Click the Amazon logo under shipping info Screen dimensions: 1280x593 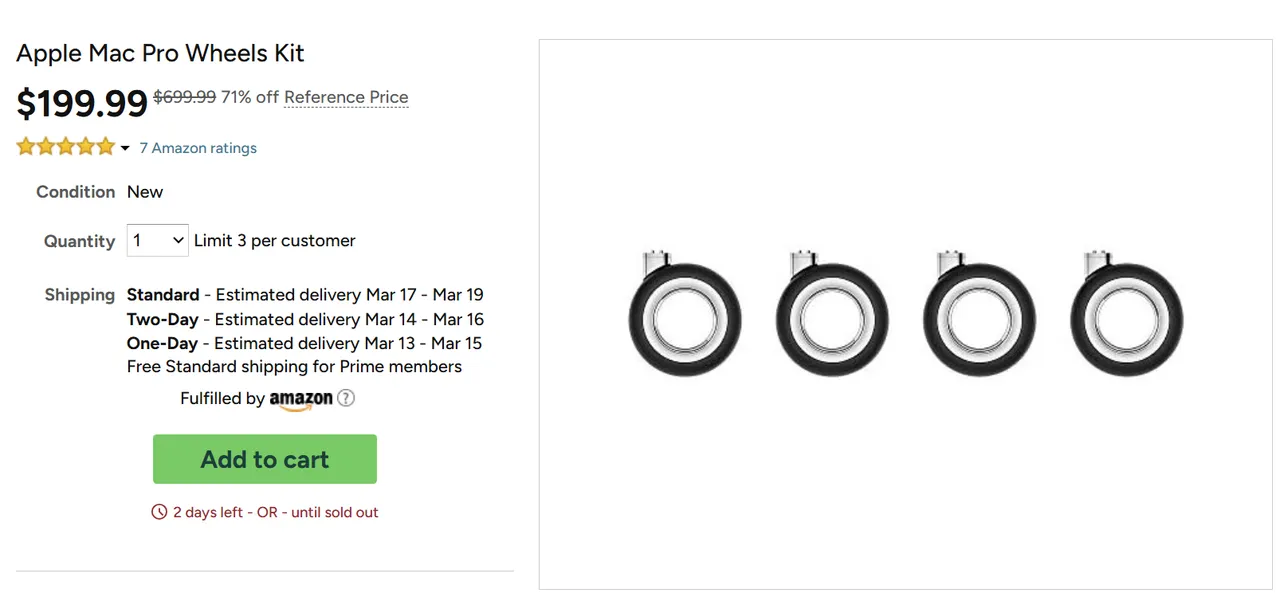pos(301,399)
